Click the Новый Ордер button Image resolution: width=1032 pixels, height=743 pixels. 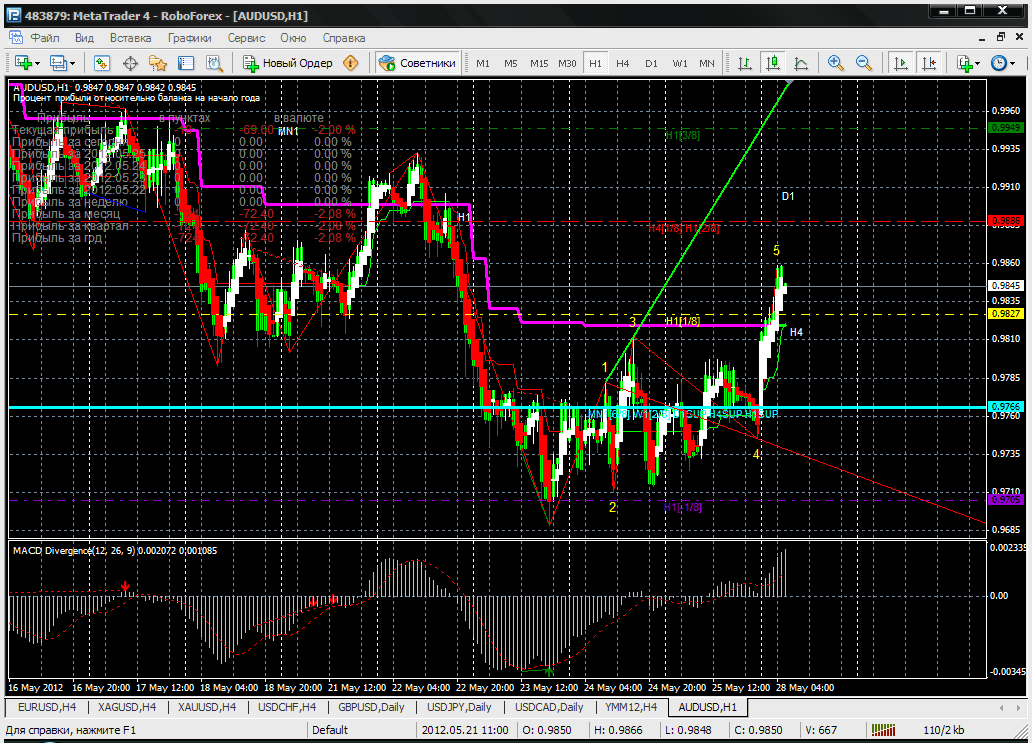(x=288, y=63)
